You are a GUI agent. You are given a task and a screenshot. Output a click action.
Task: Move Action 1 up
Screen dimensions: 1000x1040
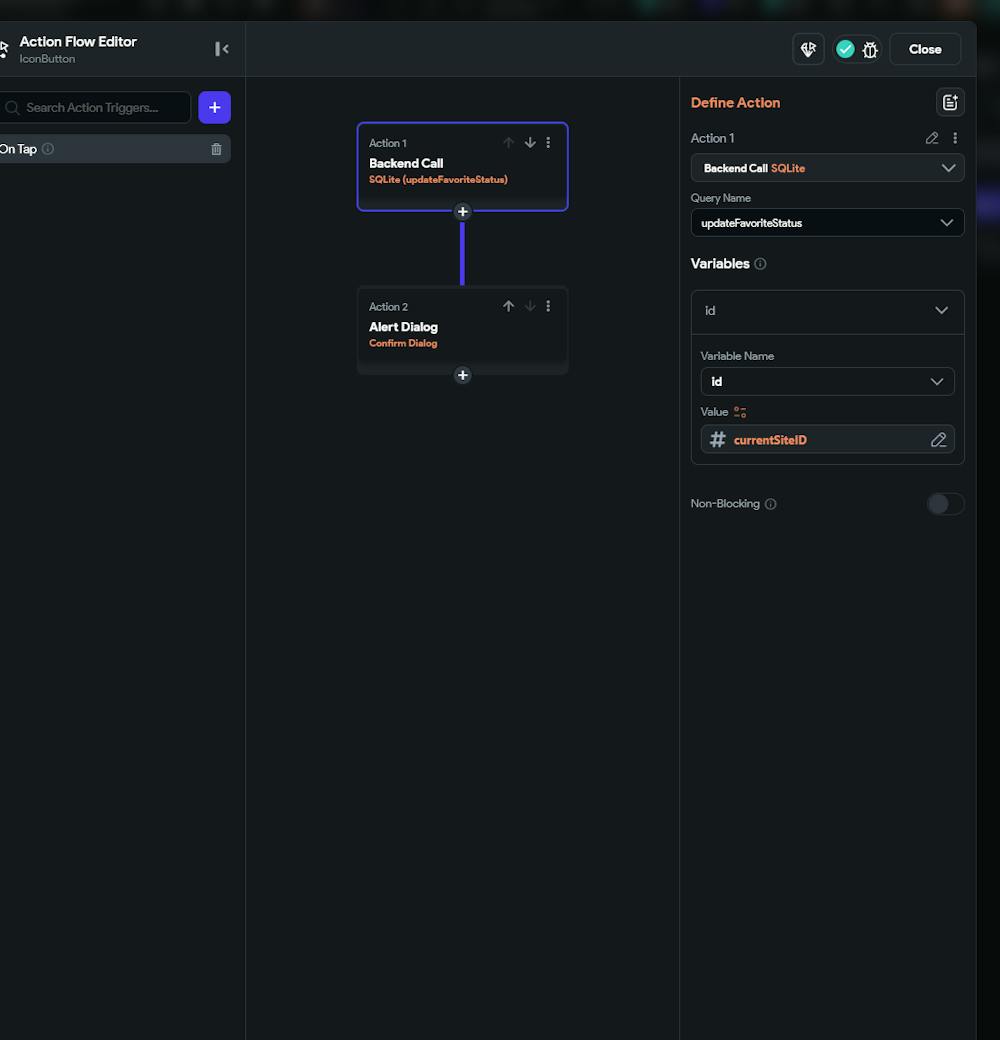pyautogui.click(x=509, y=143)
